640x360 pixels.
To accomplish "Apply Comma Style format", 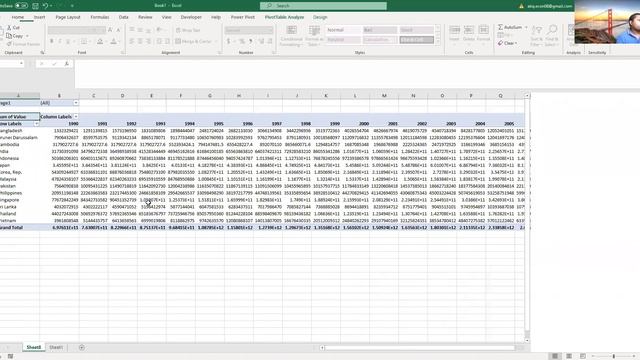I will [x=250, y=41].
